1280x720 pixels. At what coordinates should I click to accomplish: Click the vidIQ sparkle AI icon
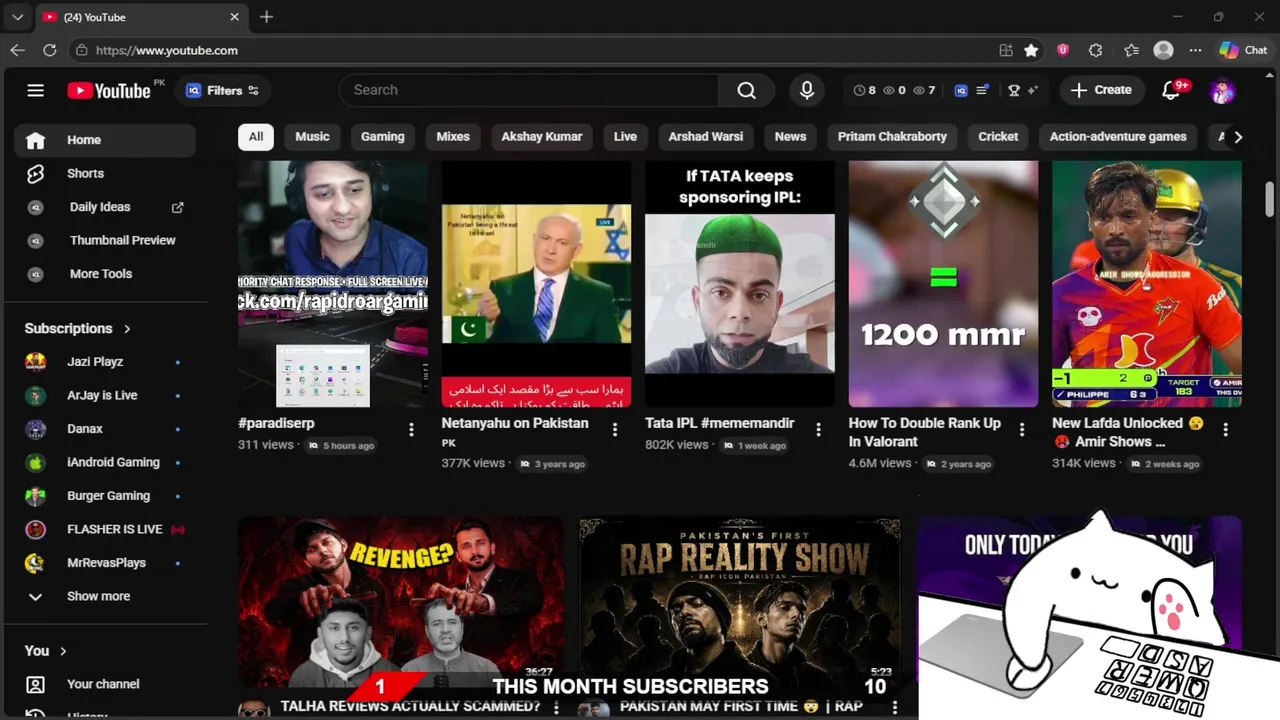pyautogui.click(x=1033, y=90)
